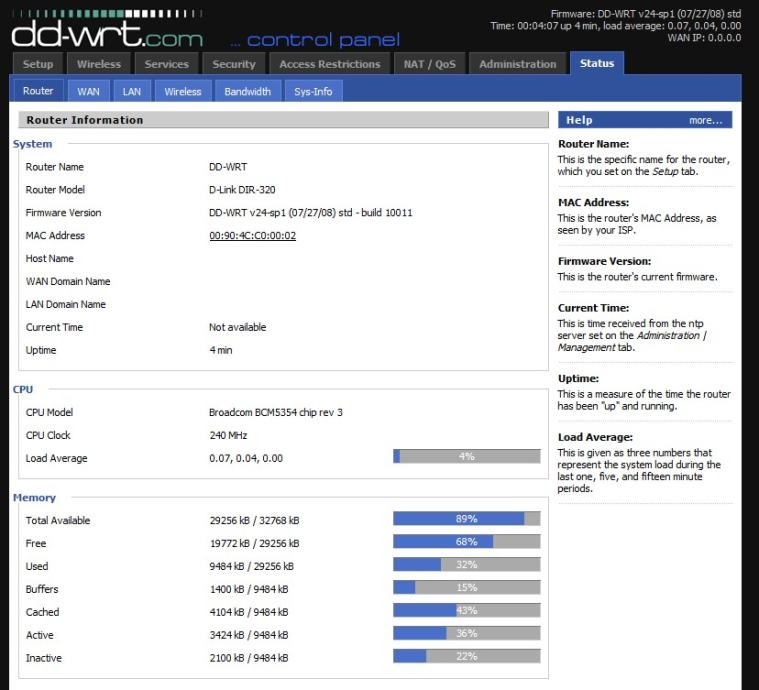View the Bandwidth sub-tab
The height and width of the screenshot is (690, 759).
247,91
